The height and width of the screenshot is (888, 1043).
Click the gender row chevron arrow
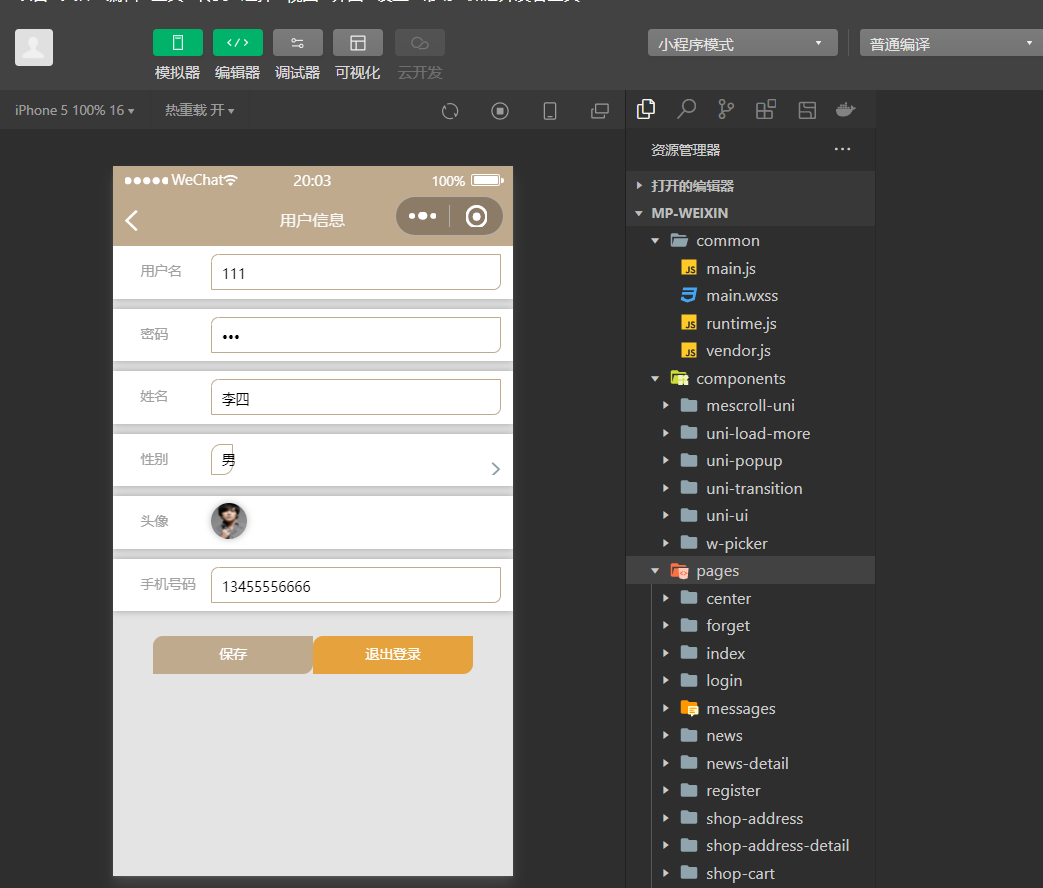pyautogui.click(x=496, y=469)
